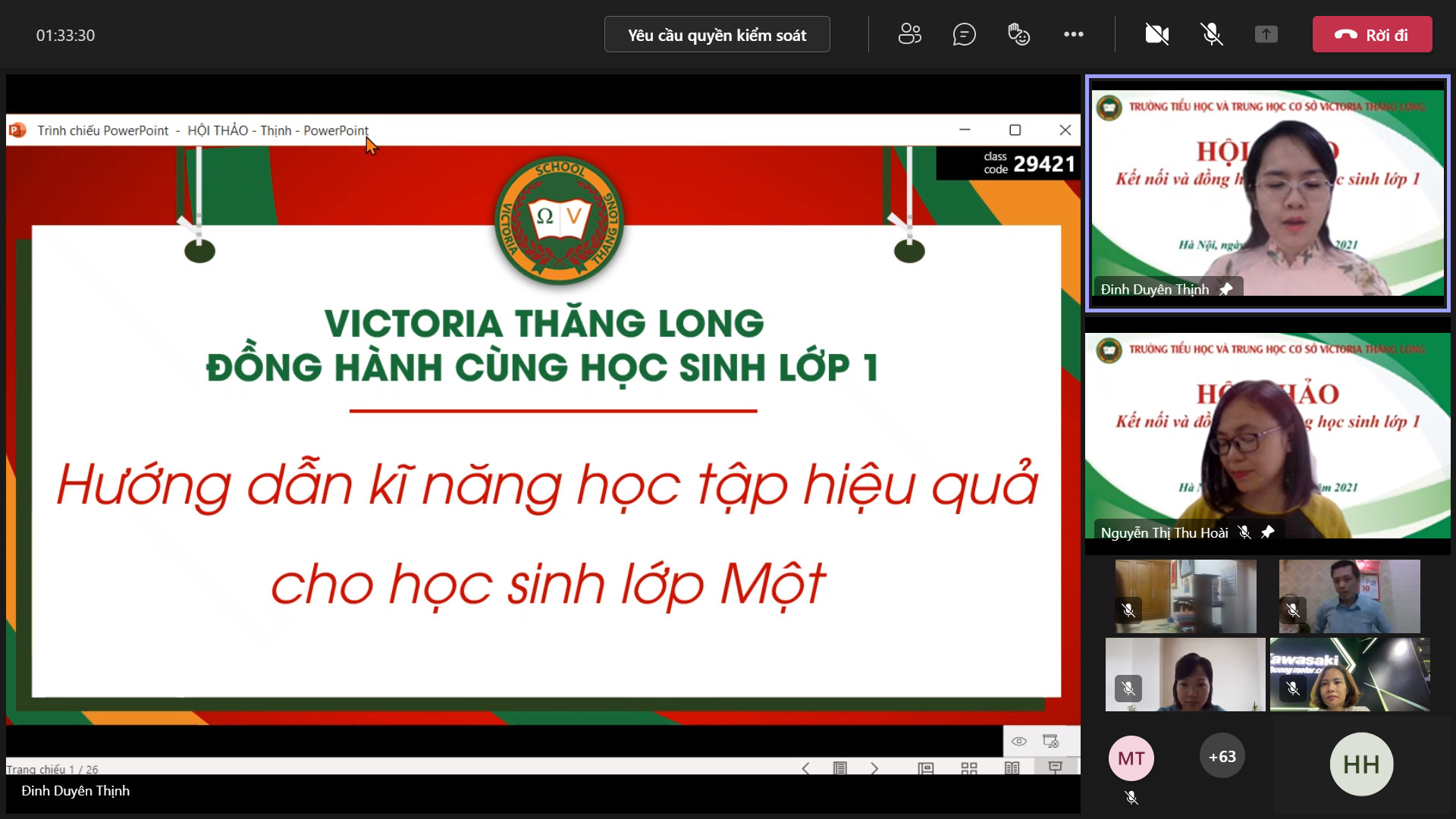Go to the previous slide
1456x819 pixels.
805,768
